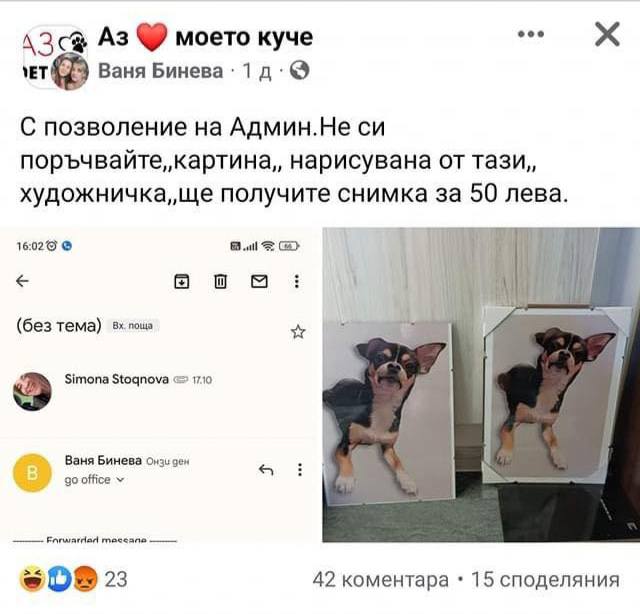The image size is (640, 614).
Task: Open Ваня Бинева's profile picture
Action: [70, 71]
